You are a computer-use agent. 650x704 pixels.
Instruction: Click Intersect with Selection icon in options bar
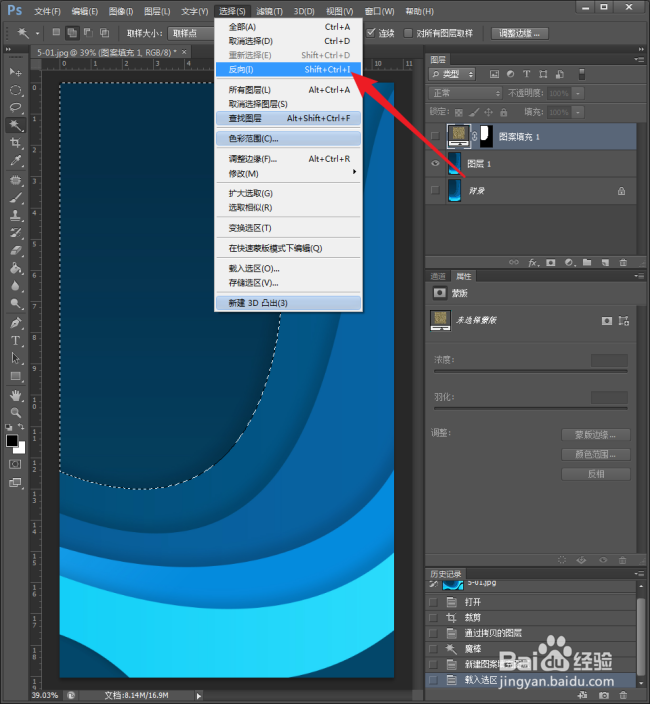tap(104, 33)
